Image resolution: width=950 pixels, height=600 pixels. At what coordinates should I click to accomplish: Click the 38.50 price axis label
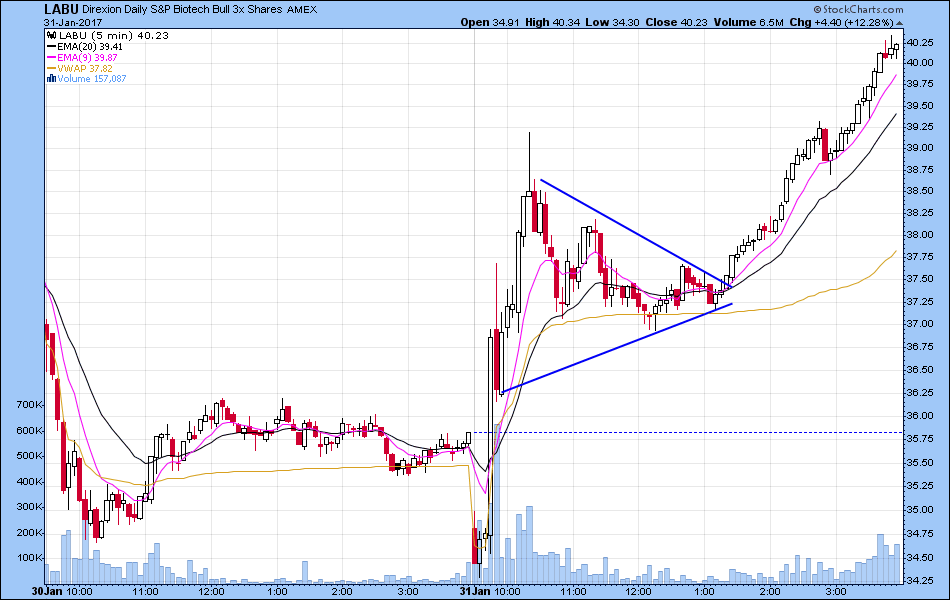(x=919, y=190)
